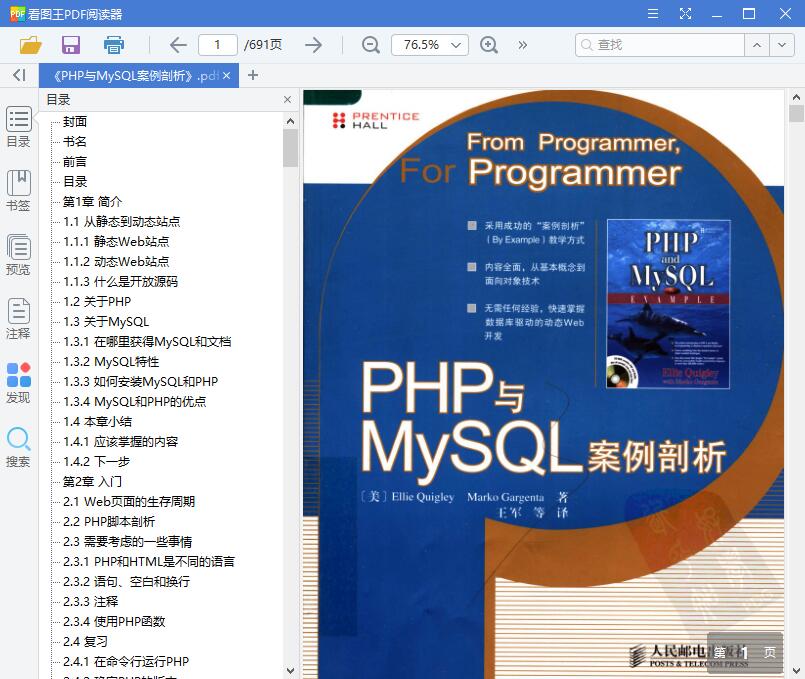
Task: Click outline panel scrollbar down arrow
Action: coord(290,671)
